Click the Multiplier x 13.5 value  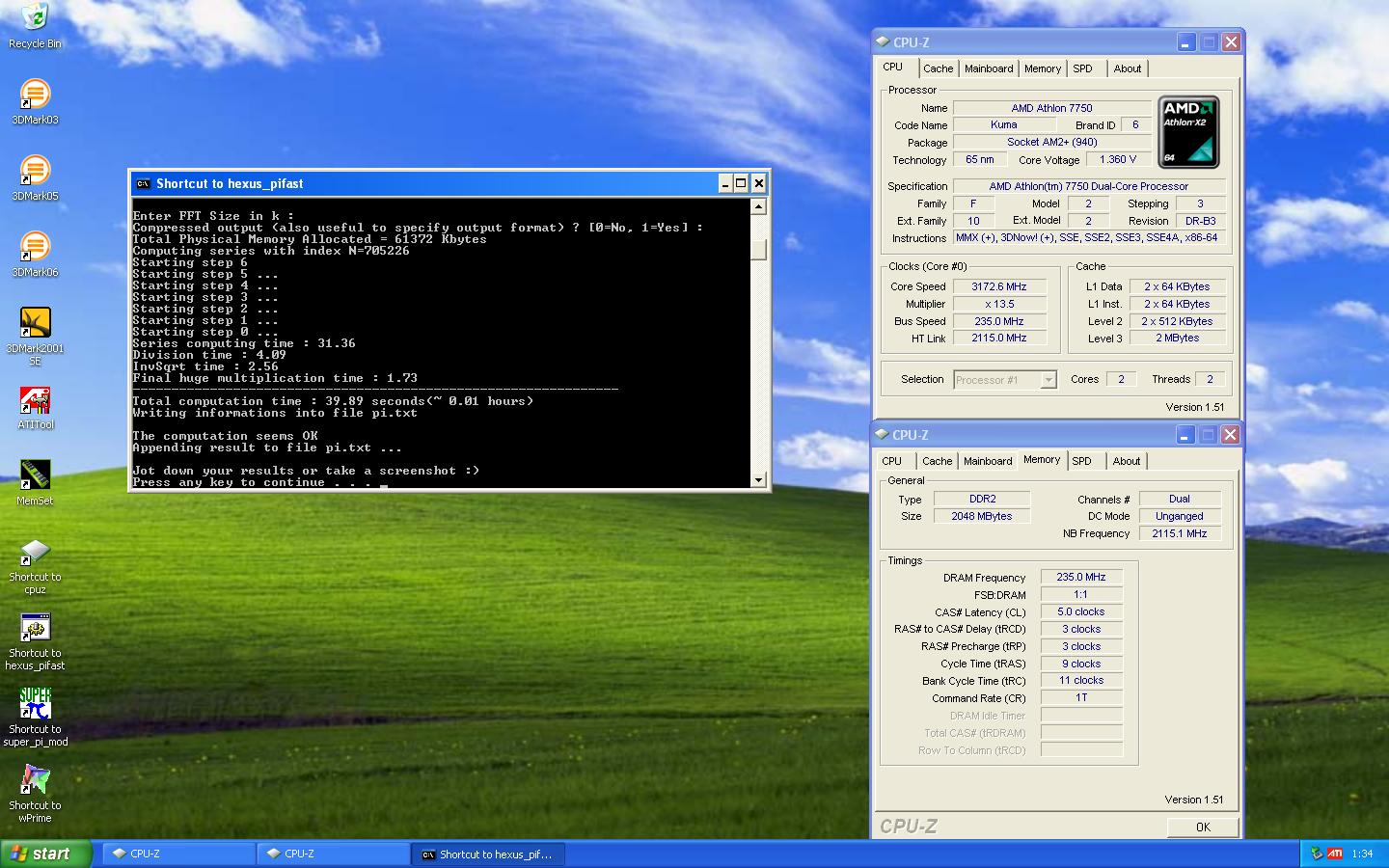999,304
